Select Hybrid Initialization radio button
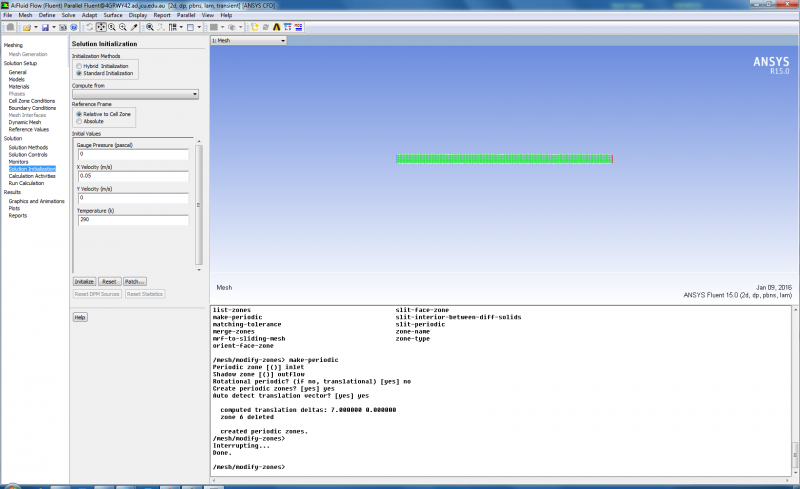This screenshot has width=800, height=489. click(x=79, y=66)
